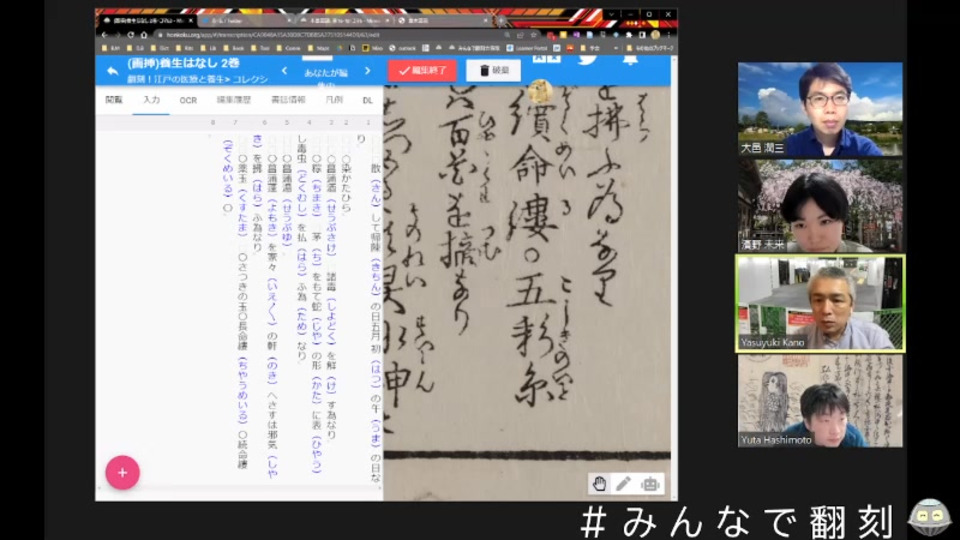Click column number 8 in the ruler
This screenshot has height=540, width=960.
212,122
